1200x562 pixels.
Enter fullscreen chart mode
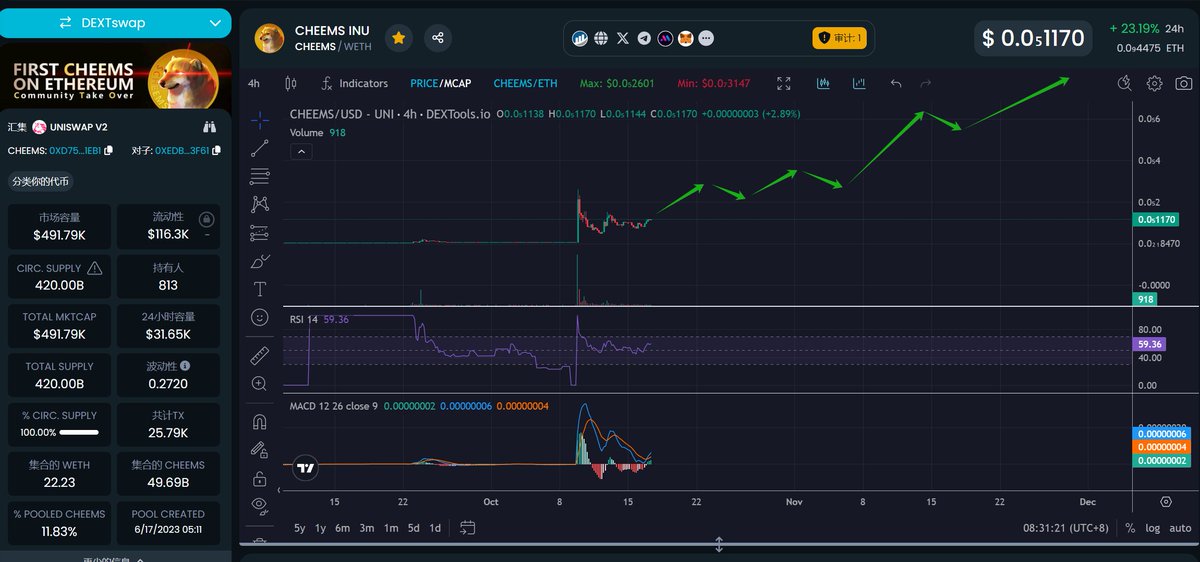click(x=784, y=84)
